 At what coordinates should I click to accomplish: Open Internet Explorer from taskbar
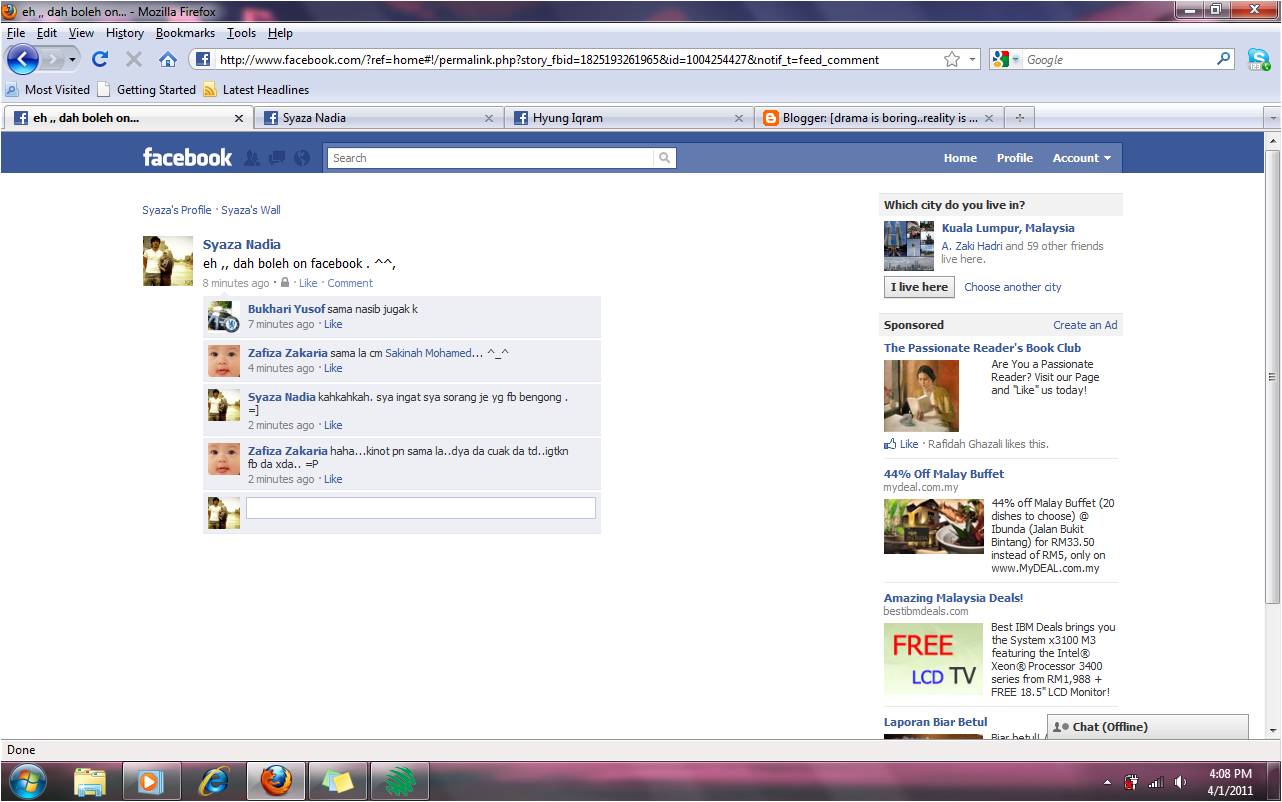(x=214, y=781)
